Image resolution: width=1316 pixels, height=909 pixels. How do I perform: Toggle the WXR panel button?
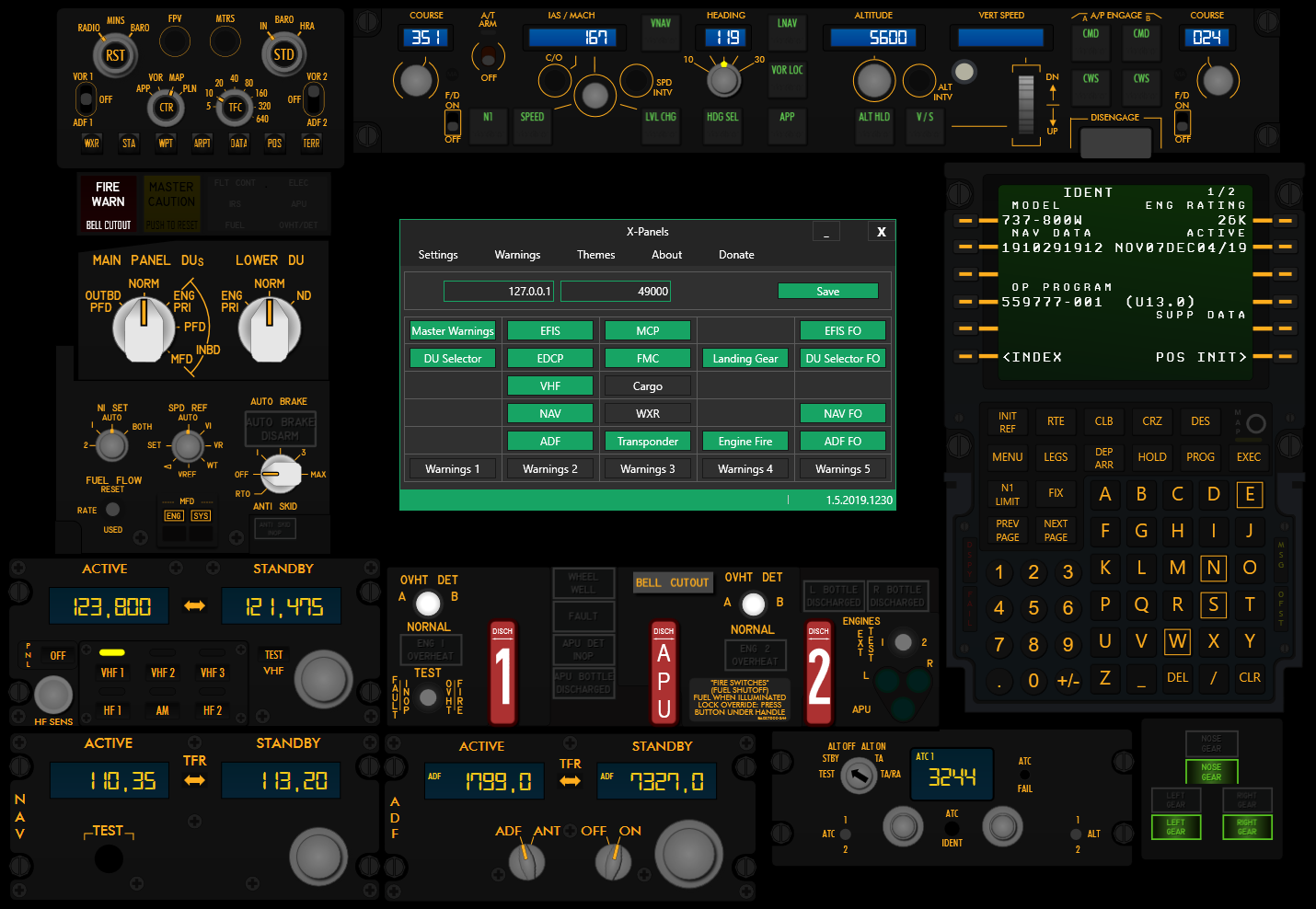click(647, 414)
